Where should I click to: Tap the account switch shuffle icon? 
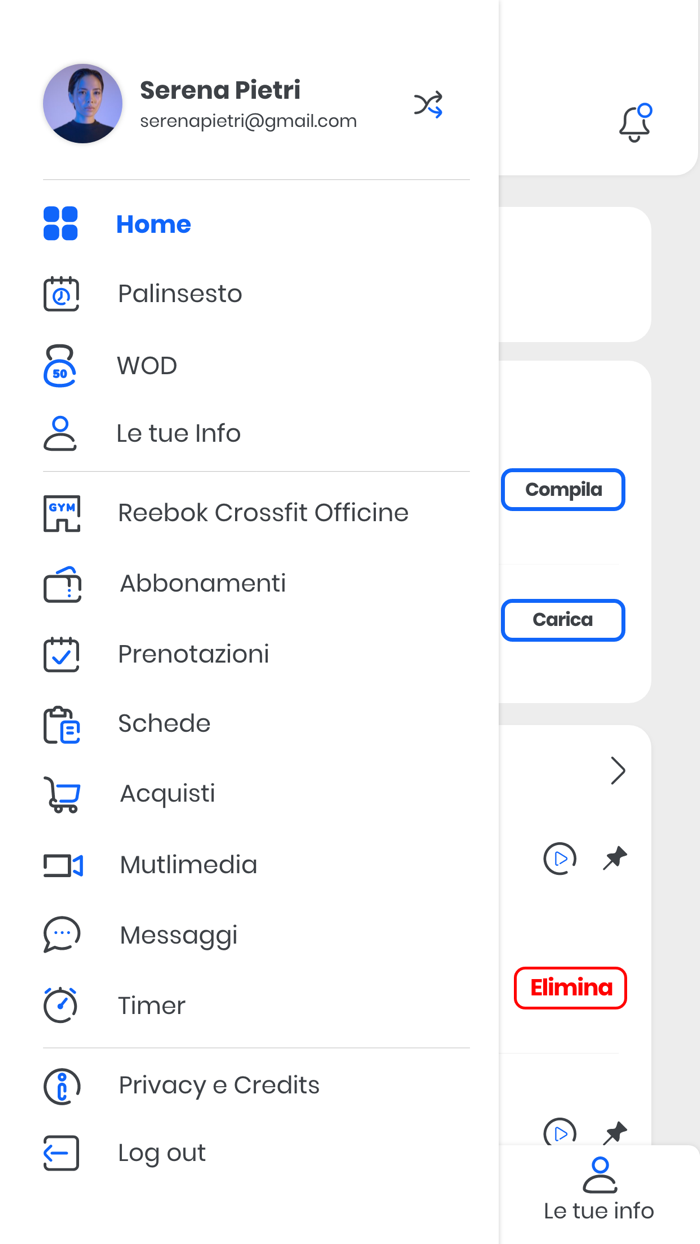[x=428, y=104]
